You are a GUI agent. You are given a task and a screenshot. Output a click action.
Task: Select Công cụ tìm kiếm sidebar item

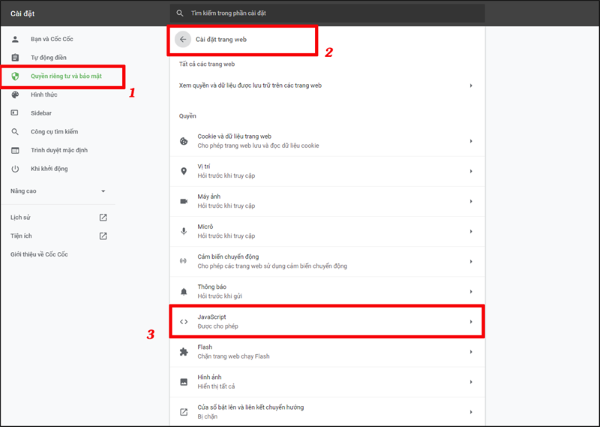[x=54, y=131]
